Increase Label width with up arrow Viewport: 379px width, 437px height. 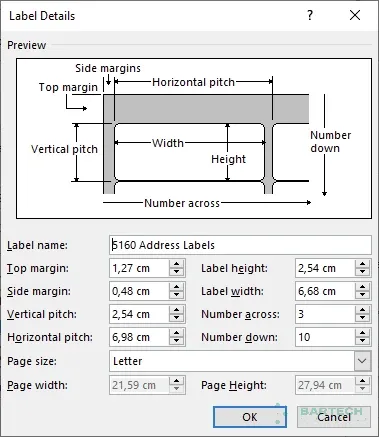pyautogui.click(x=362, y=287)
